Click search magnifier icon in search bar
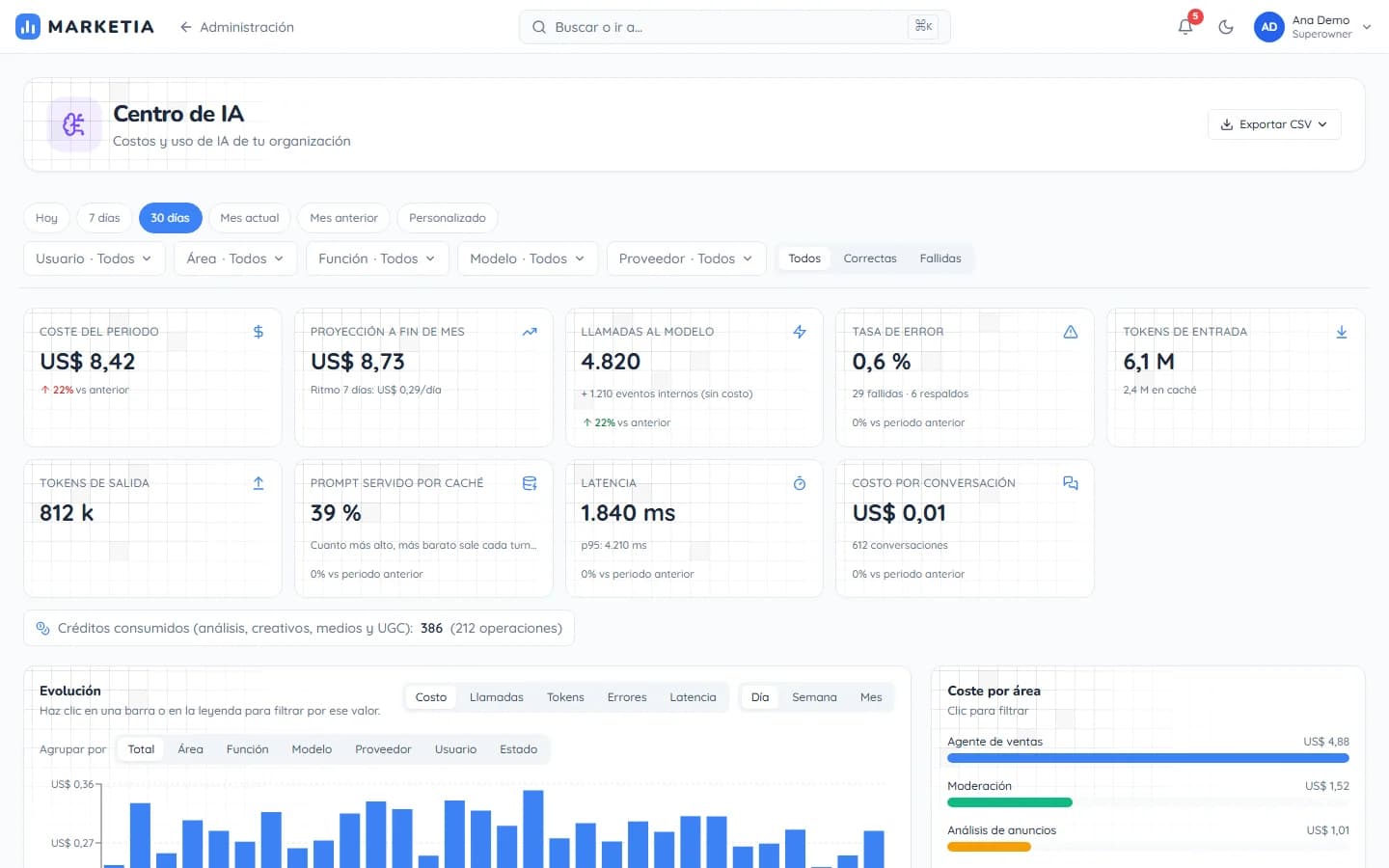The image size is (1389, 868). tap(539, 27)
